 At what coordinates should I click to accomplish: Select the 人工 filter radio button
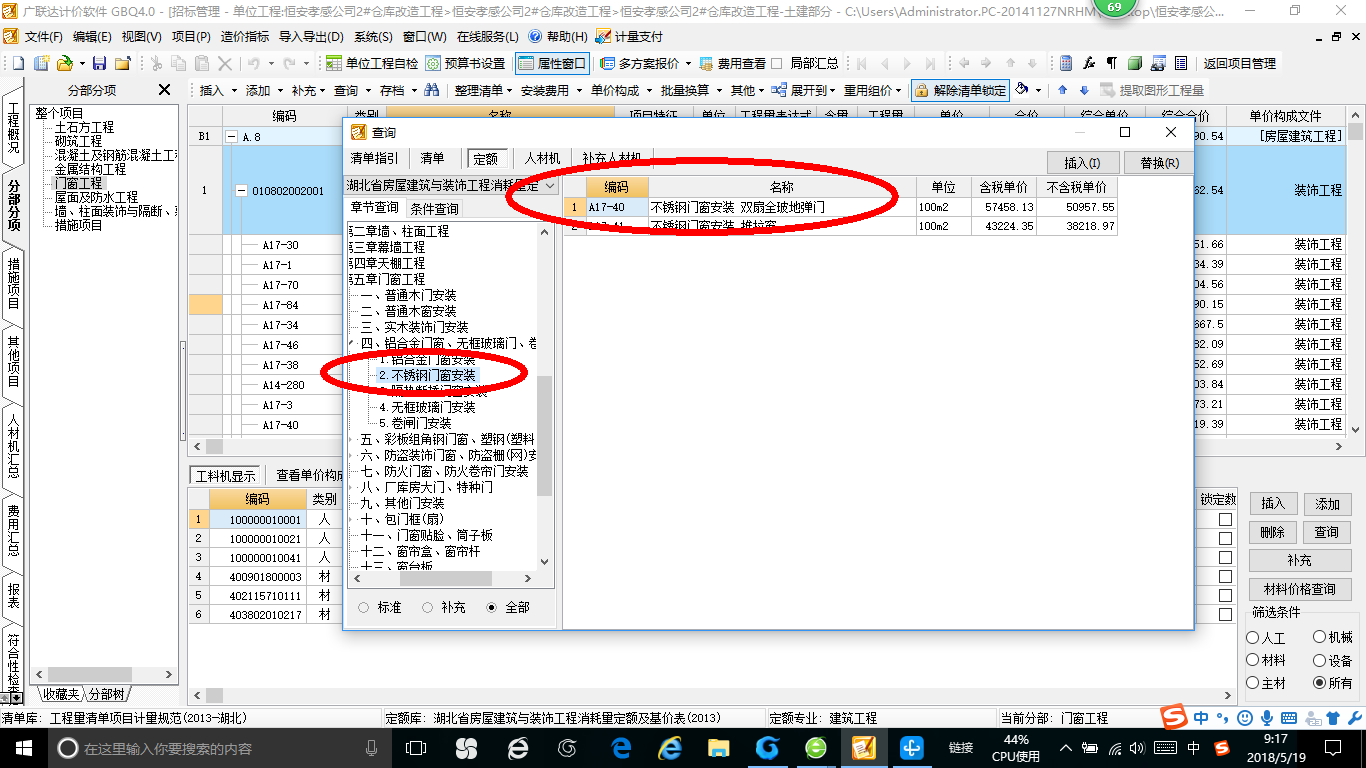1253,637
